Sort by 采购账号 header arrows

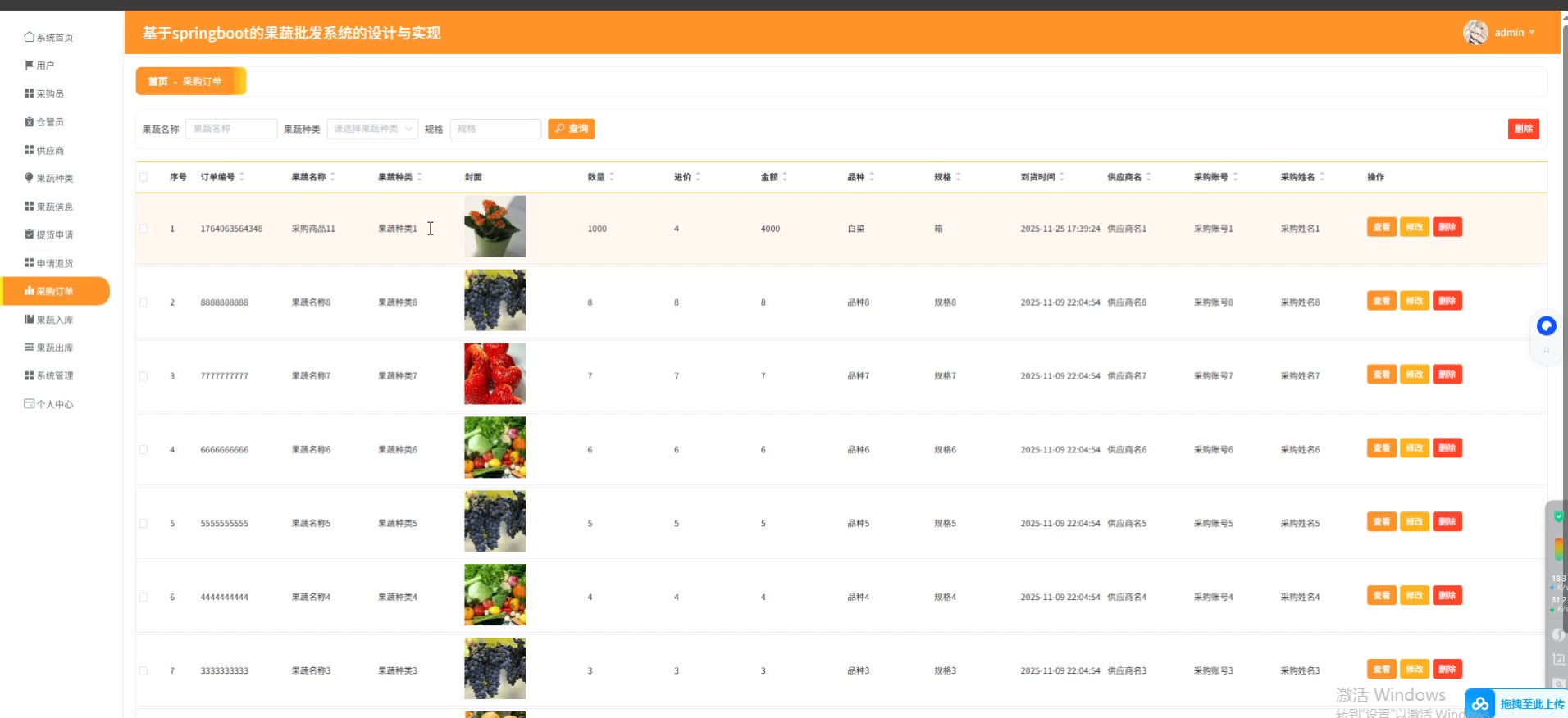[x=1236, y=177]
